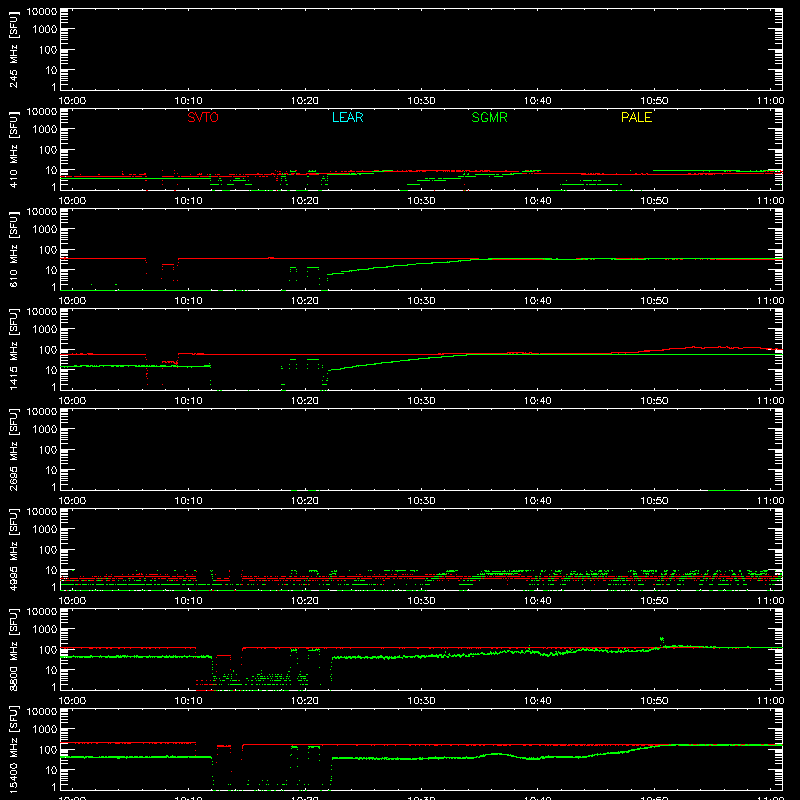Select the 8800 MHz [SFU] axis label

[13, 649]
